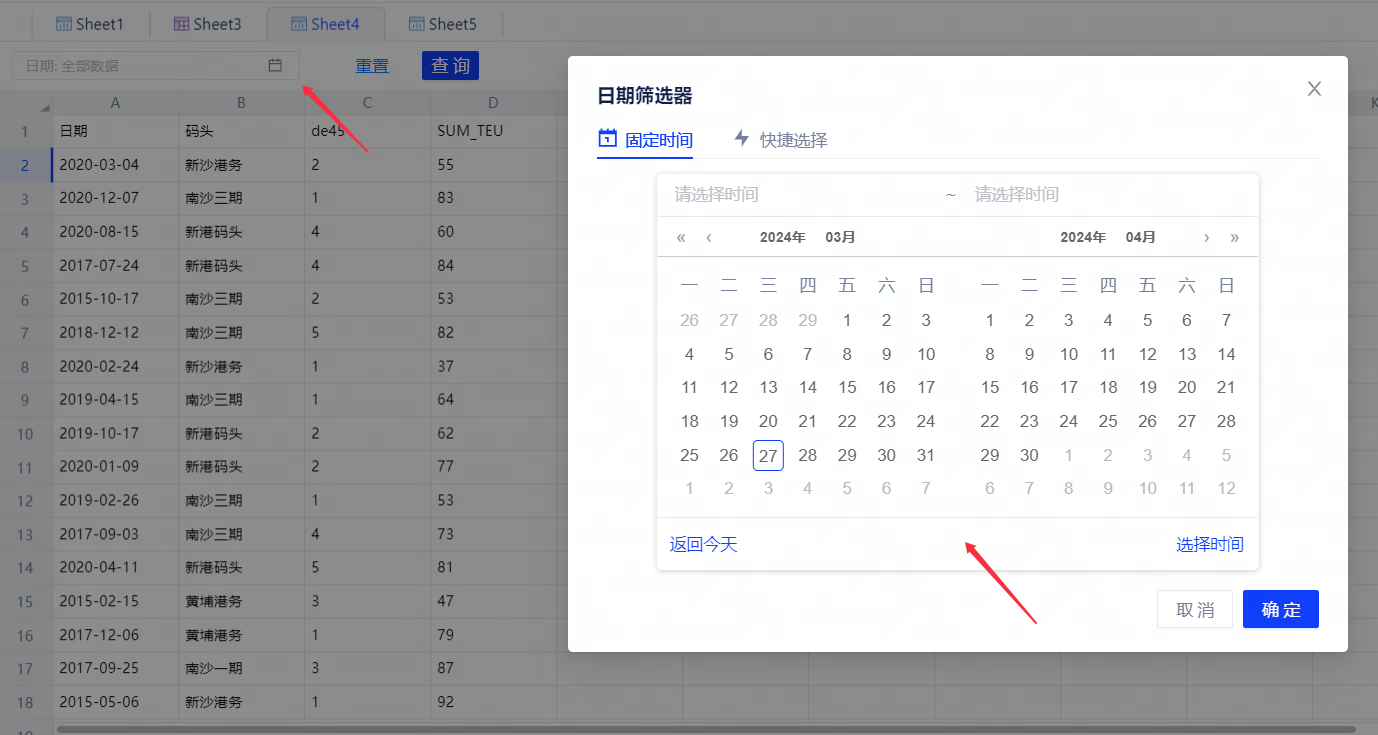Click the 取消 button
The image size is (1378, 735).
click(1194, 609)
